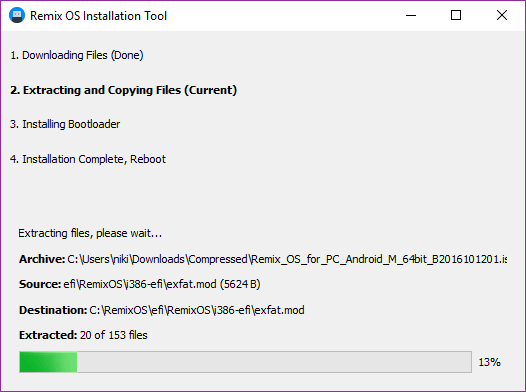This screenshot has width=526, height=392.
Task: Click step 4 Installation Complete, Reboot
Action: coord(88,159)
